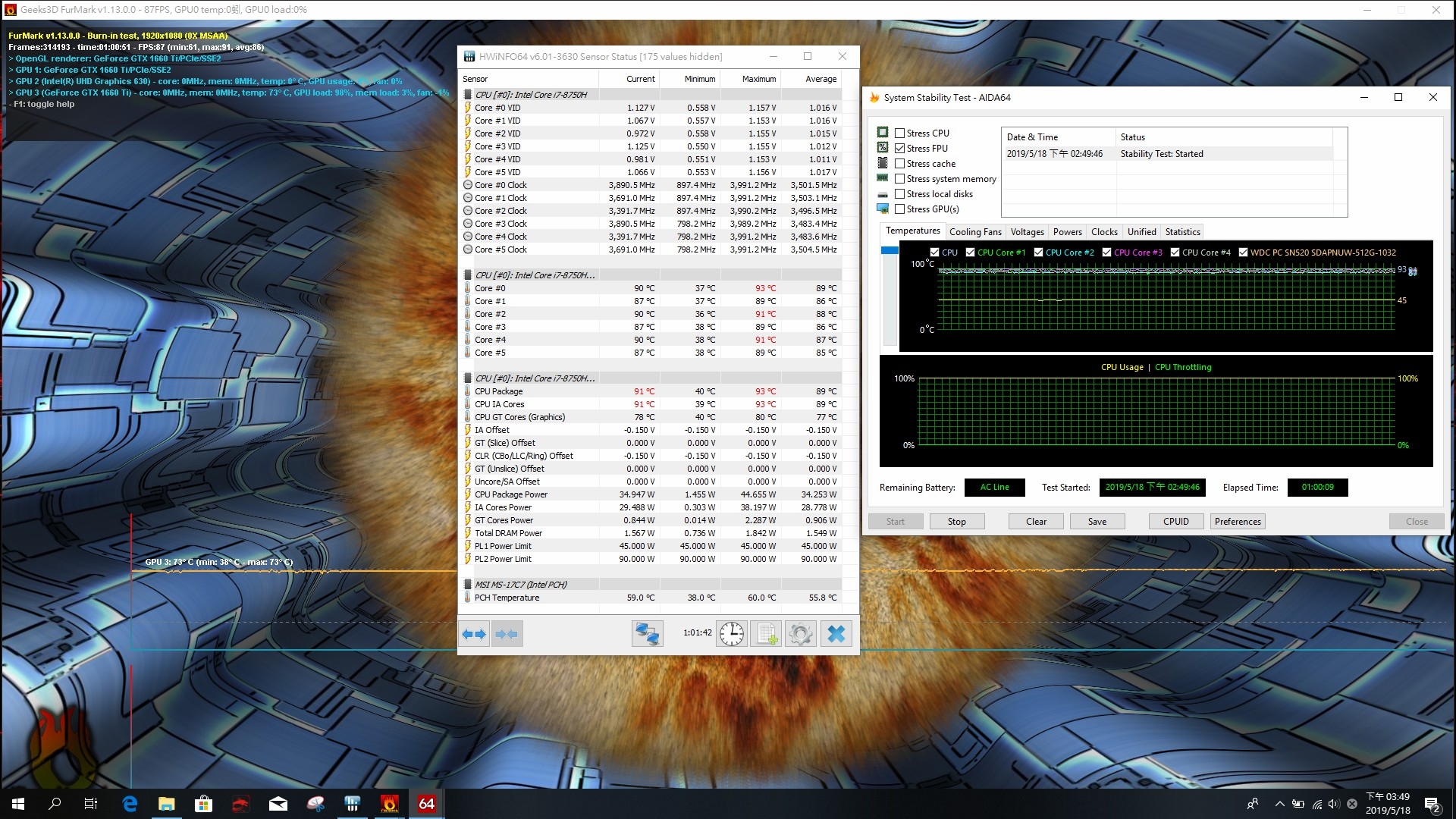Toggle WDC PC SN520 graph checkbox

click(1243, 253)
